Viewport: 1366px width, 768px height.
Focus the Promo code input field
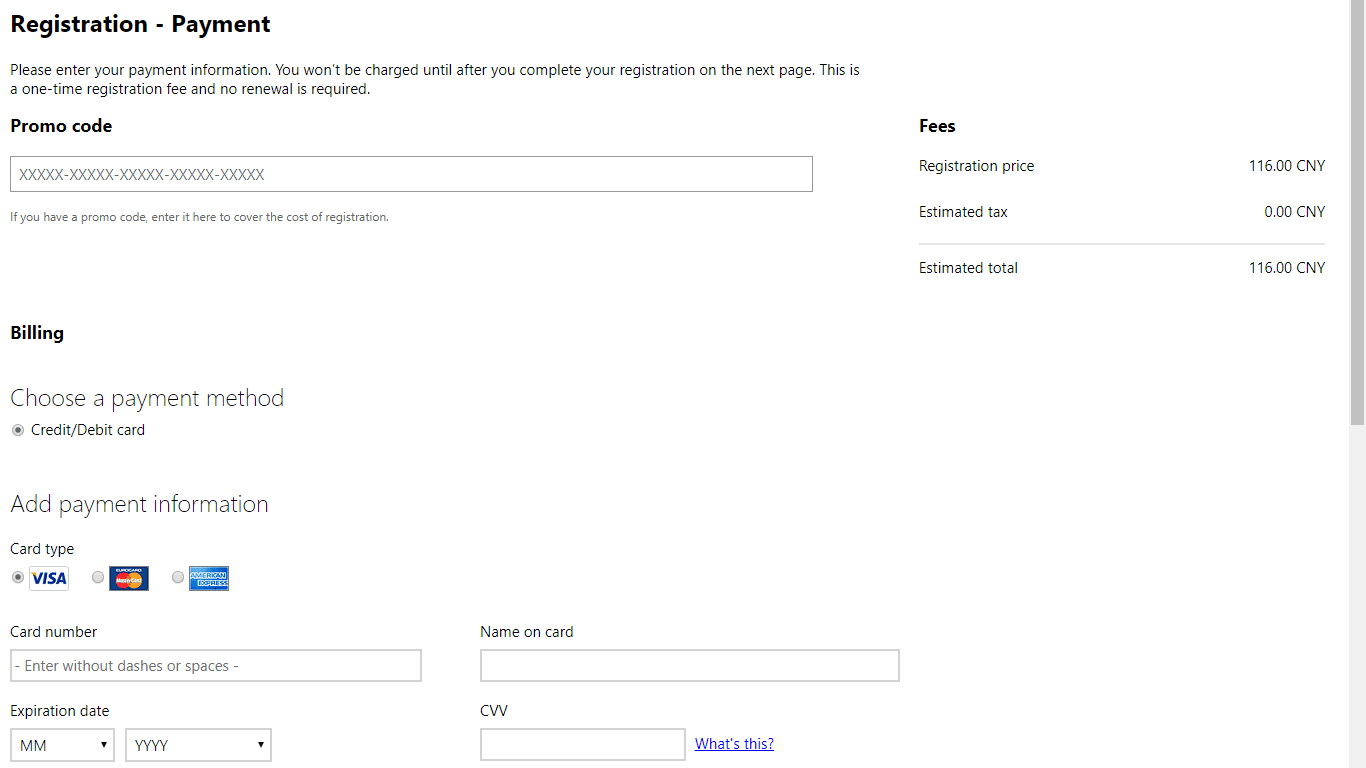(411, 174)
